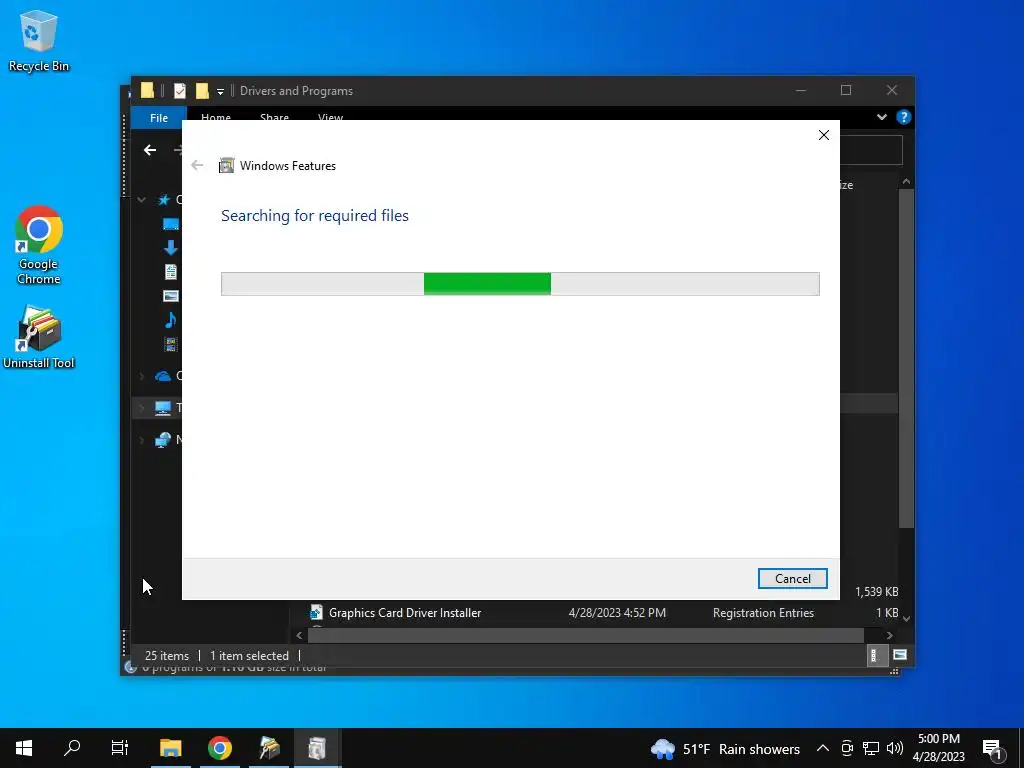
Task: Close the Windows Features dialog
Action: [824, 135]
